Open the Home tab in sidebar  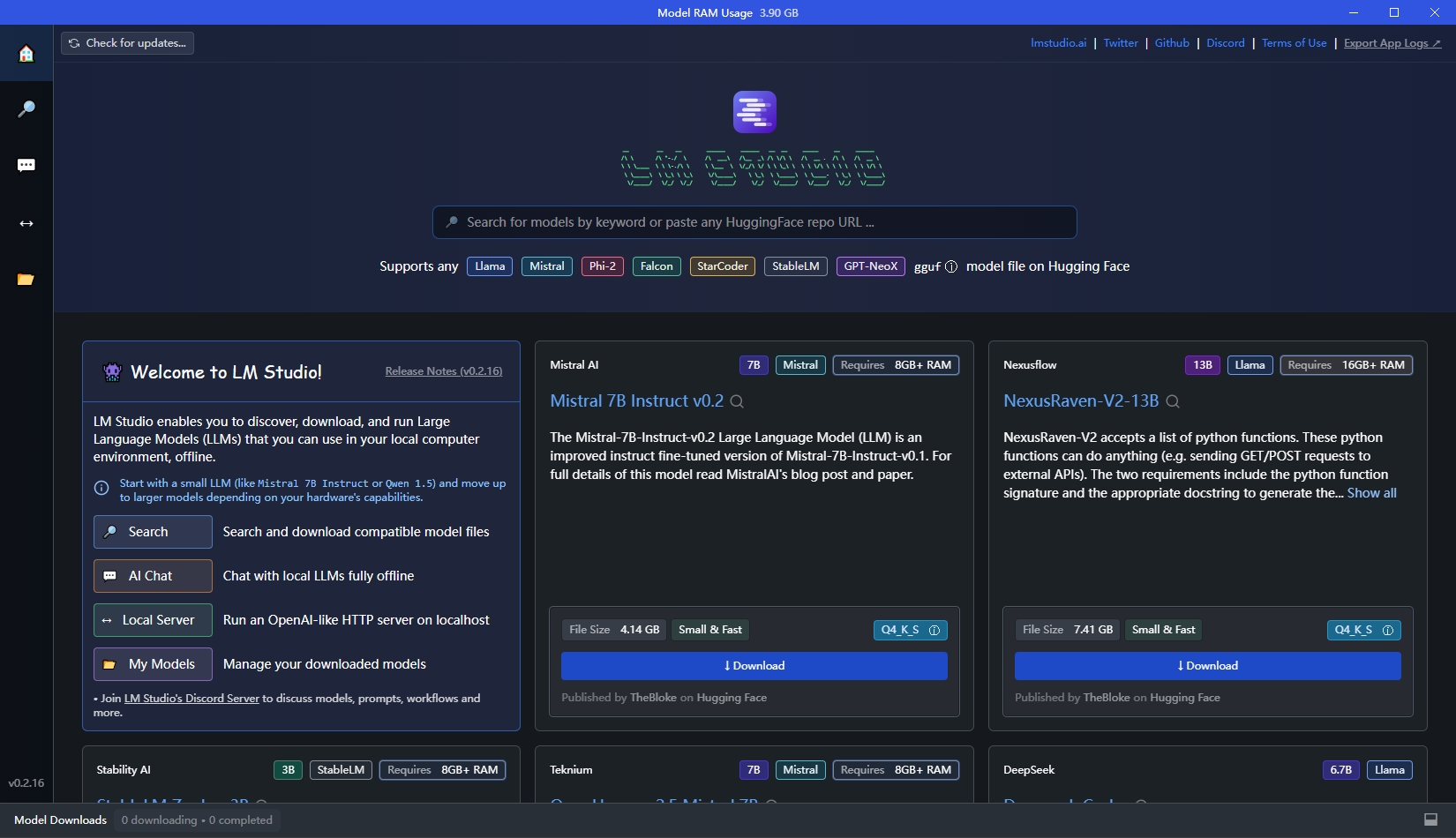pos(26,54)
